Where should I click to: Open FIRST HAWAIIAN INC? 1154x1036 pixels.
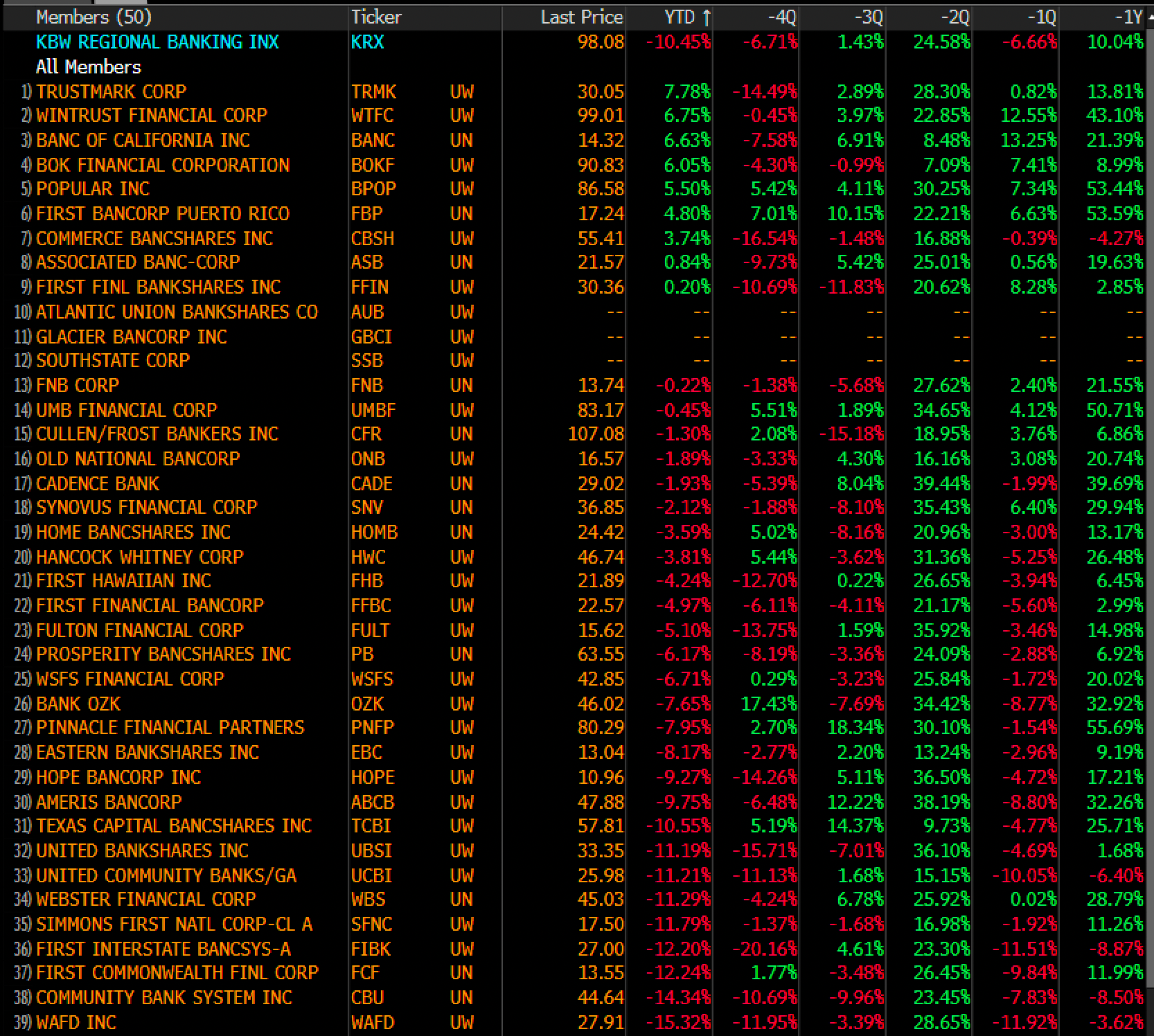pyautogui.click(x=123, y=580)
